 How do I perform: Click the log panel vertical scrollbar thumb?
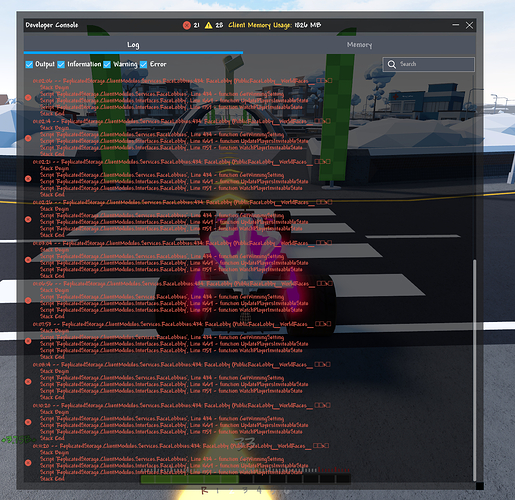[474, 370]
